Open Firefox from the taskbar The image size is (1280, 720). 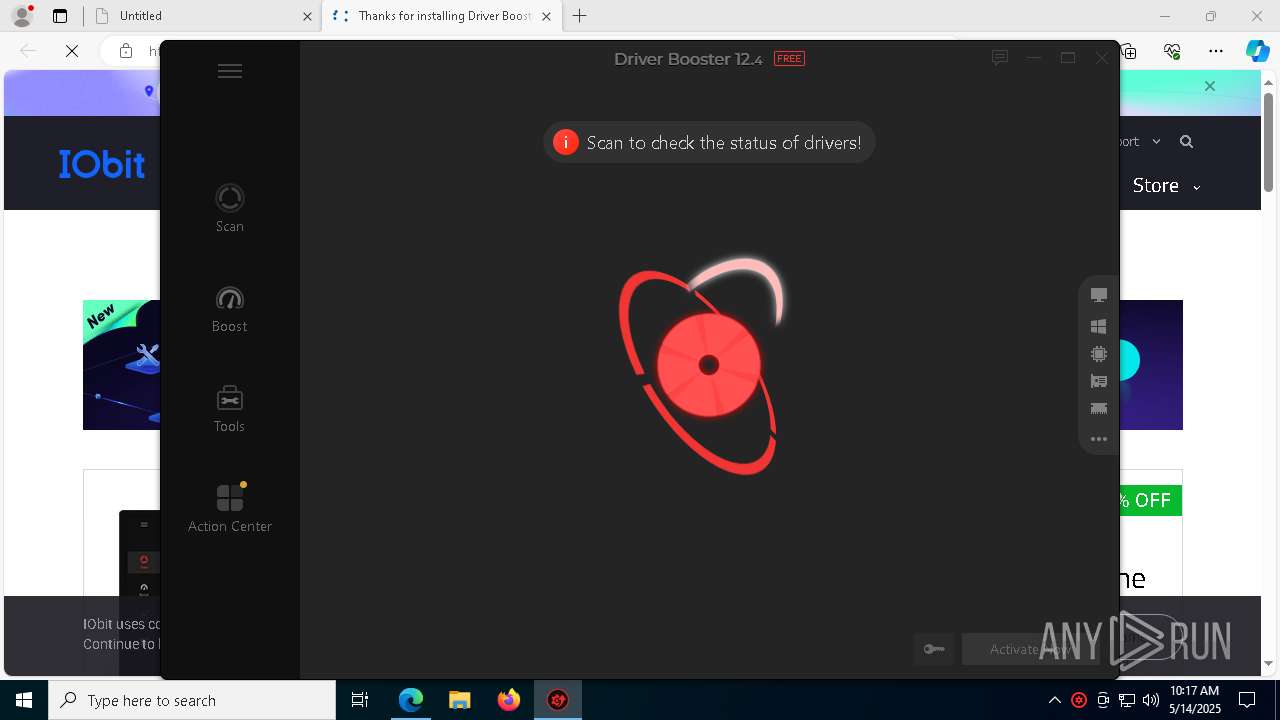point(508,701)
